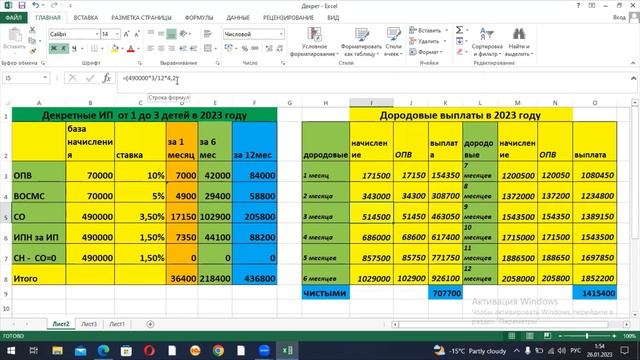
Task: Open sheet tab Лист1
Action: 117,324
